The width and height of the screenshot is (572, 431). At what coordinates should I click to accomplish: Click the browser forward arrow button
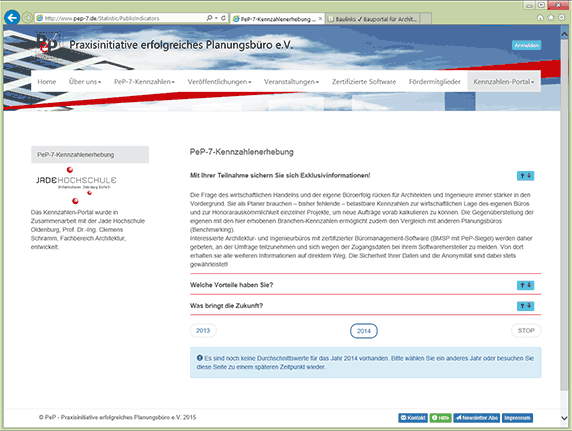point(27,18)
